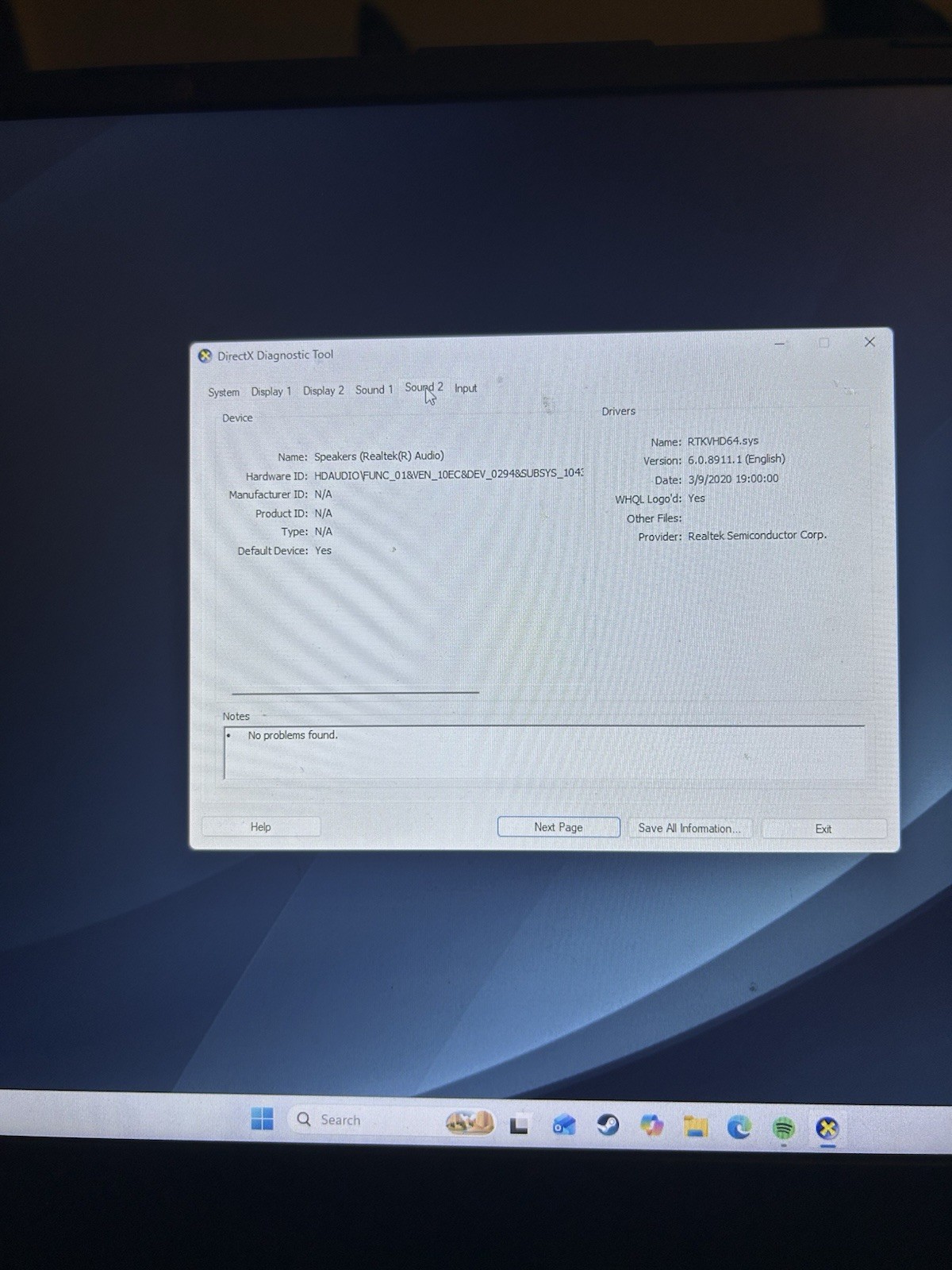Switch to the Display 2 tab
The height and width of the screenshot is (1270, 952).
pyautogui.click(x=324, y=391)
